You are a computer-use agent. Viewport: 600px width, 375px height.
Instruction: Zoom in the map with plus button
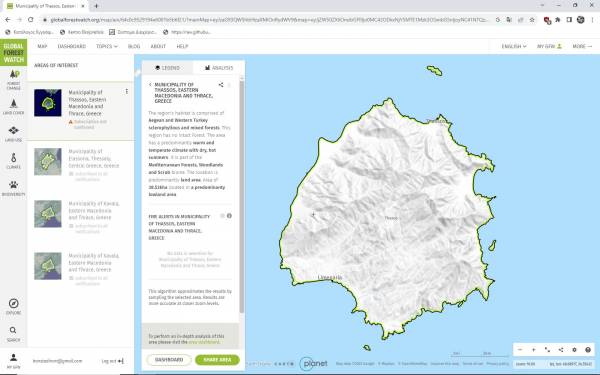[x=533, y=350]
